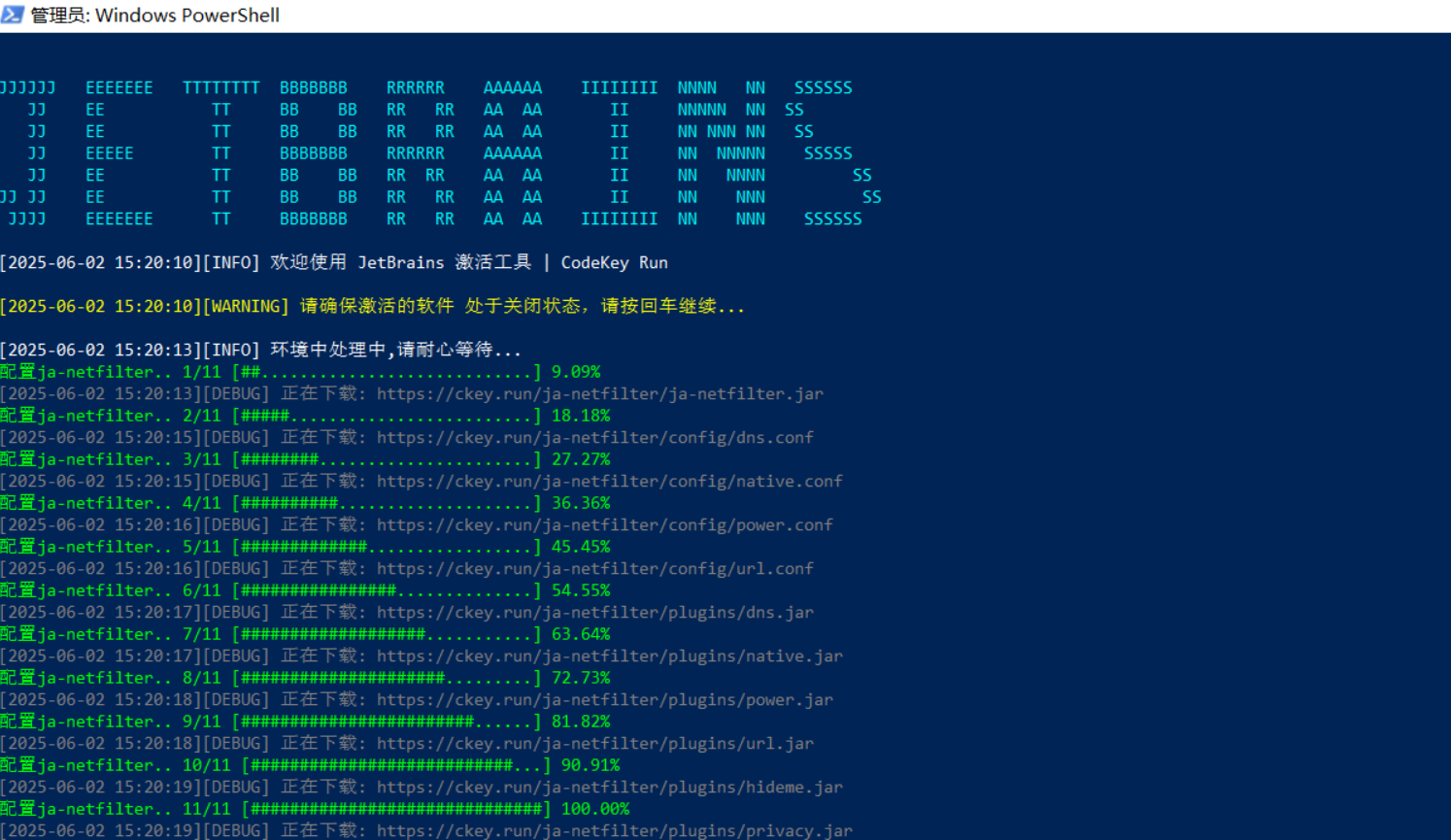Image resolution: width=1451 pixels, height=840 pixels.
Task: Click the progress line showing 5/11 45.45%
Action: click(x=305, y=547)
